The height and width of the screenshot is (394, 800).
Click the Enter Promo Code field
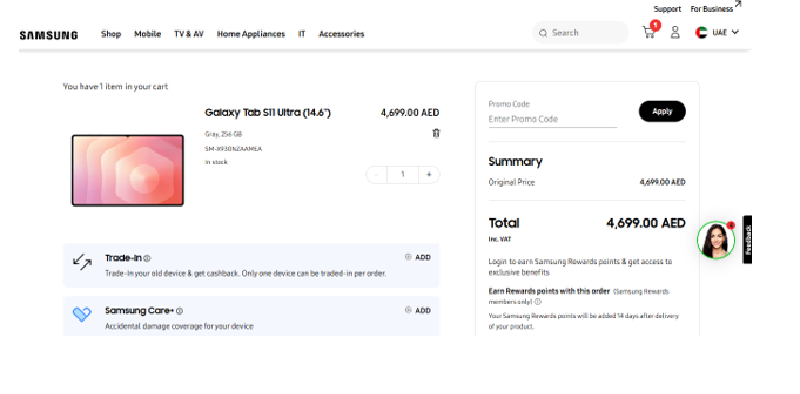[x=553, y=119]
